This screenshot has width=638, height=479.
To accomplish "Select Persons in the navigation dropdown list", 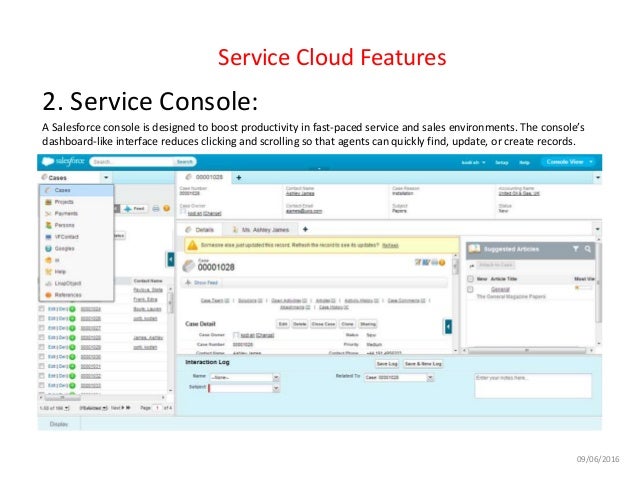I will [x=76, y=225].
